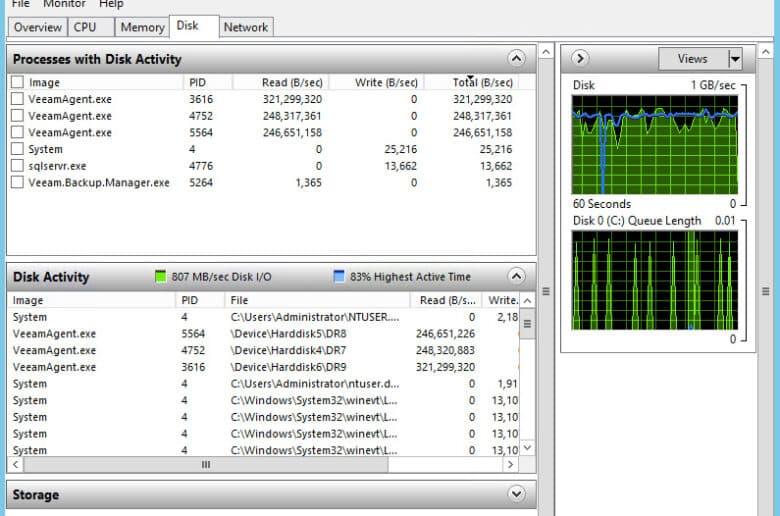Viewport: 780px width, 516px height.
Task: Switch to the Memory tab
Action: click(142, 27)
